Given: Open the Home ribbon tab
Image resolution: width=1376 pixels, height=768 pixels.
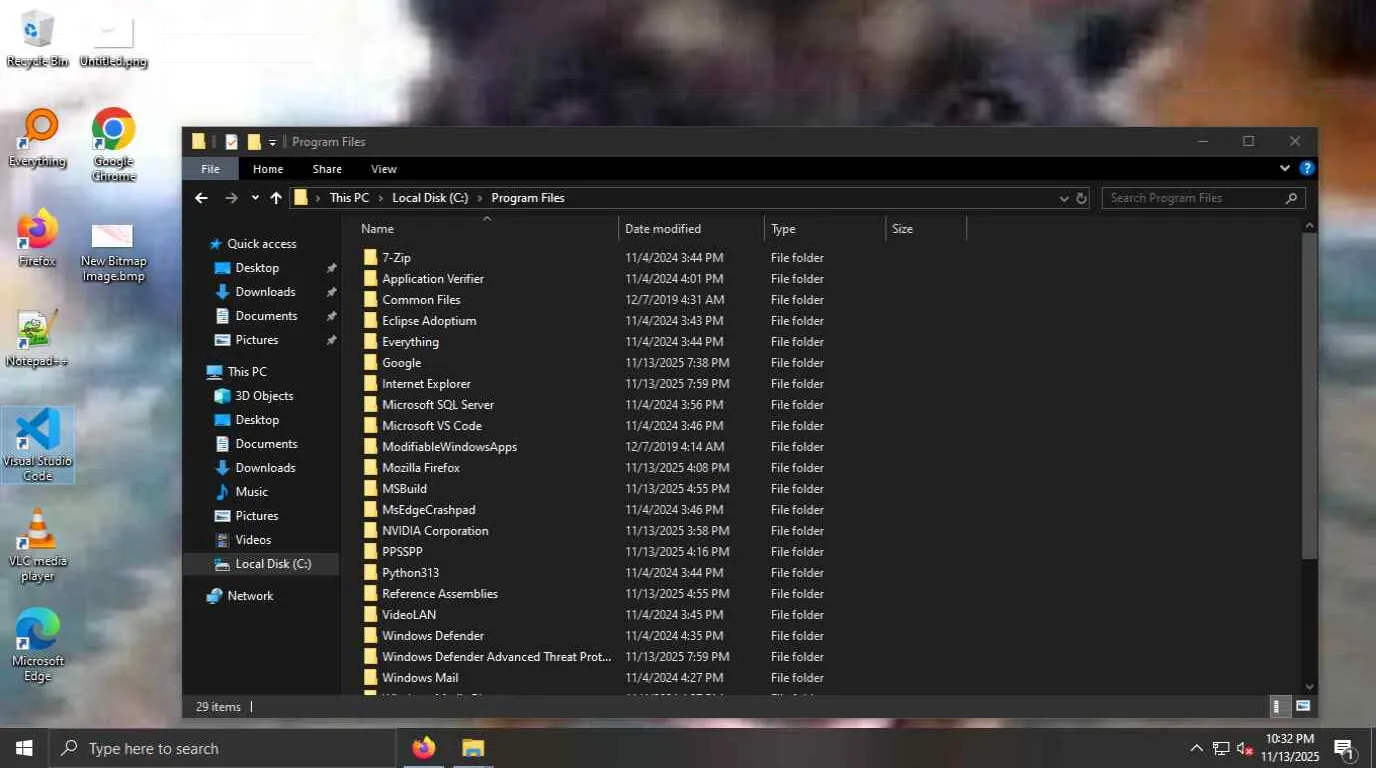Looking at the screenshot, I should (268, 169).
